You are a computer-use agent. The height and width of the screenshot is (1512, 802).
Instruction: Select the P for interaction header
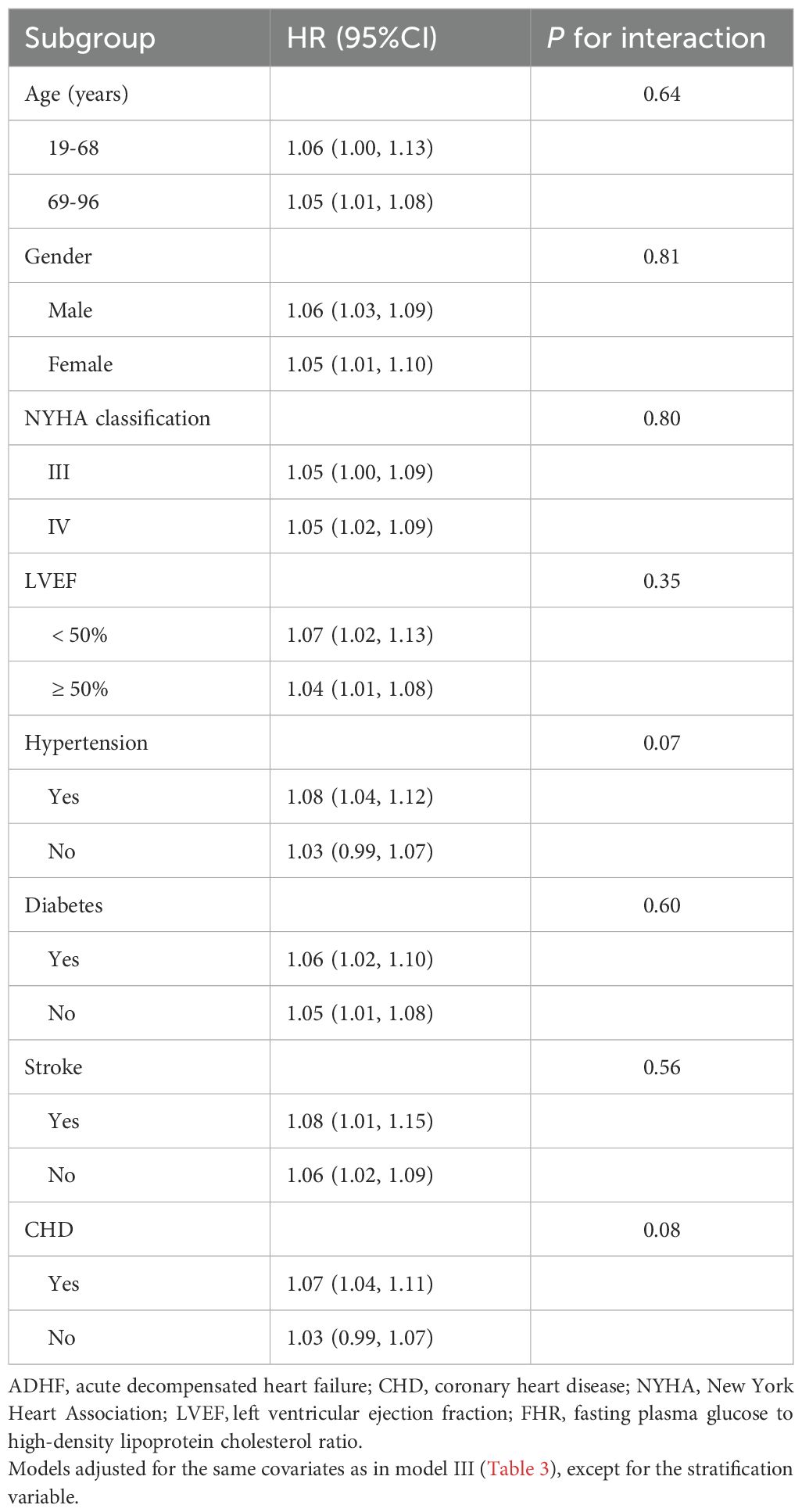click(x=657, y=38)
